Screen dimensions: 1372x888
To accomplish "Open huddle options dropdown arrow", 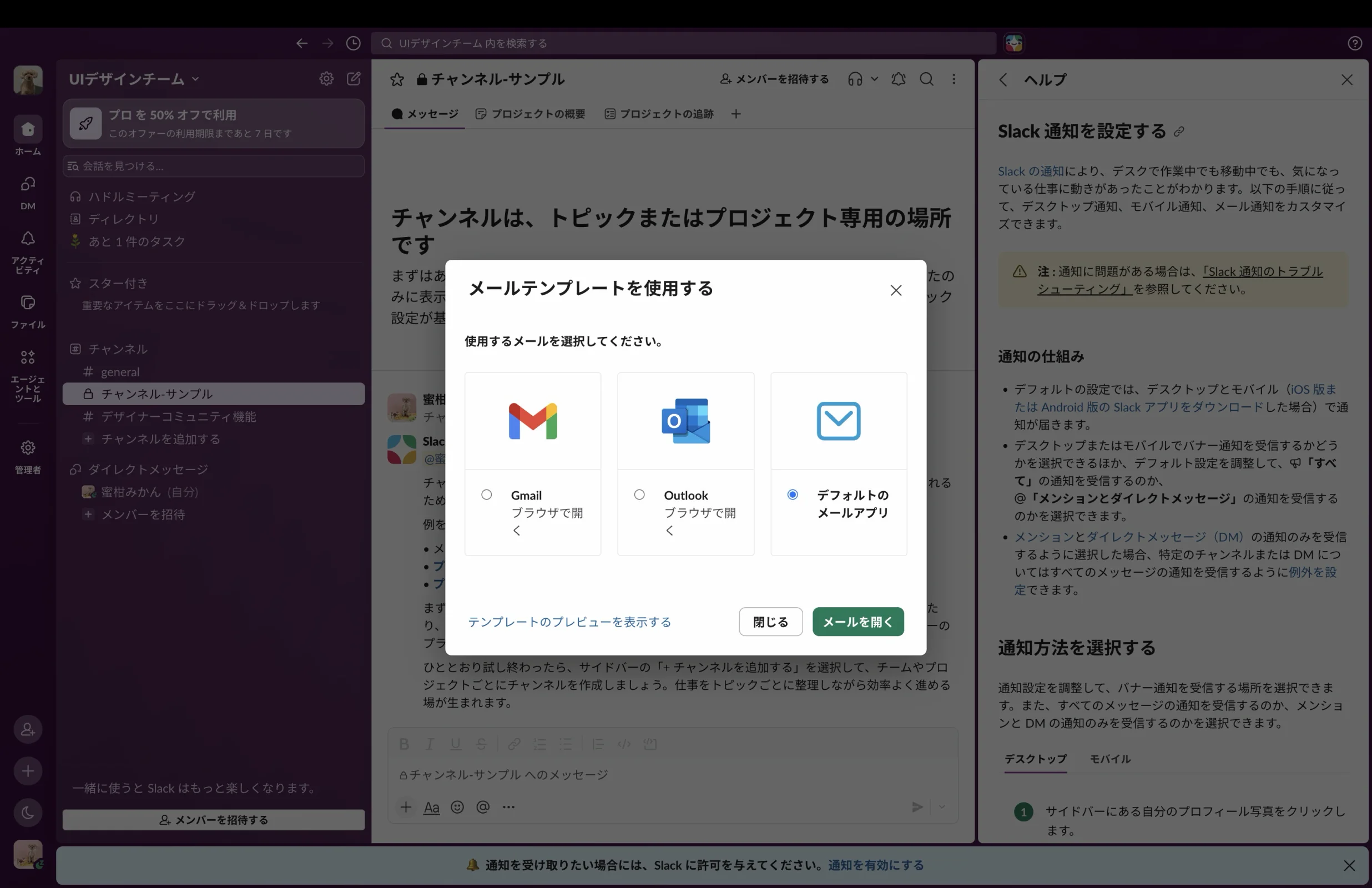I will point(875,79).
